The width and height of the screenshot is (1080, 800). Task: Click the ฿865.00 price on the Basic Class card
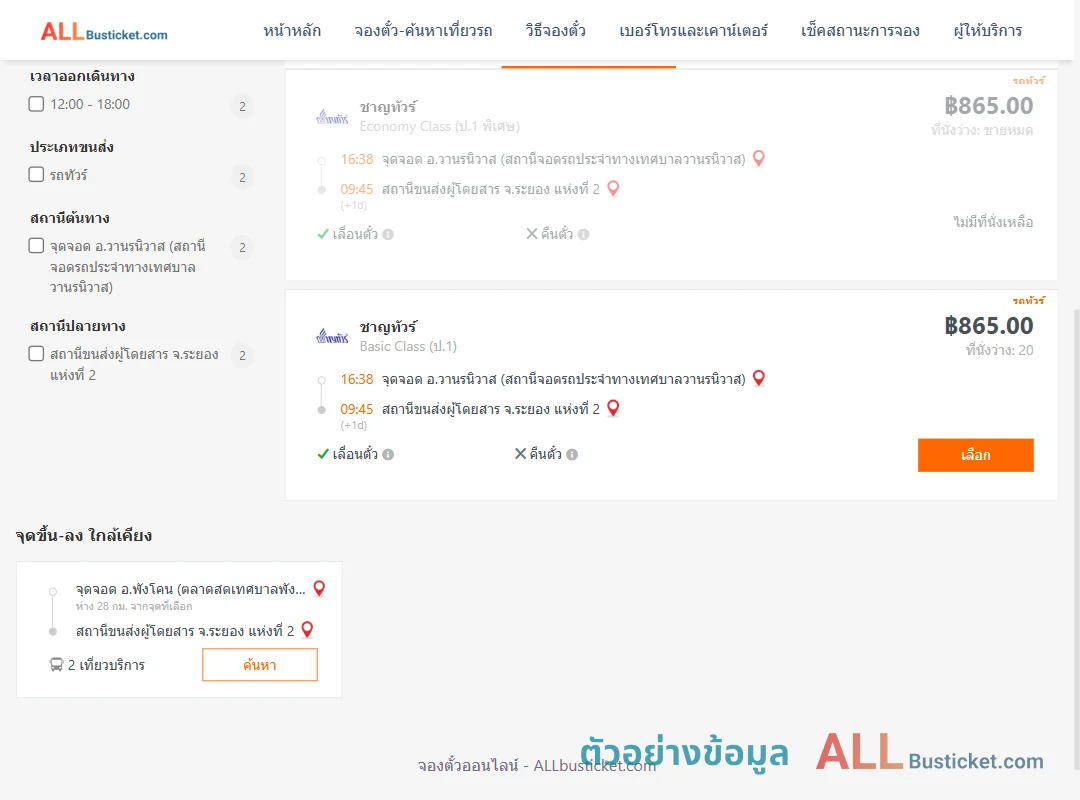tap(988, 325)
